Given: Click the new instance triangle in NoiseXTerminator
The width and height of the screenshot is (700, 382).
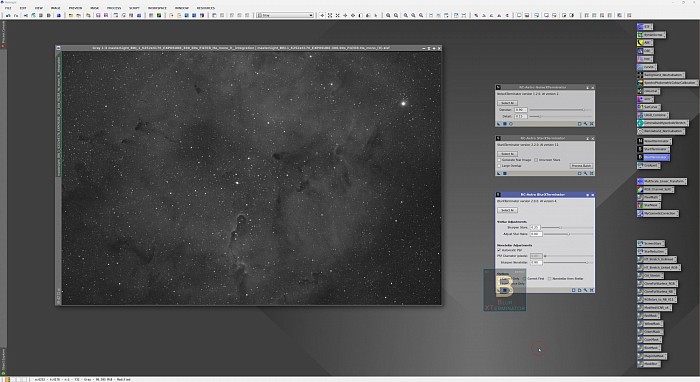Looking at the screenshot, I should tap(499, 124).
